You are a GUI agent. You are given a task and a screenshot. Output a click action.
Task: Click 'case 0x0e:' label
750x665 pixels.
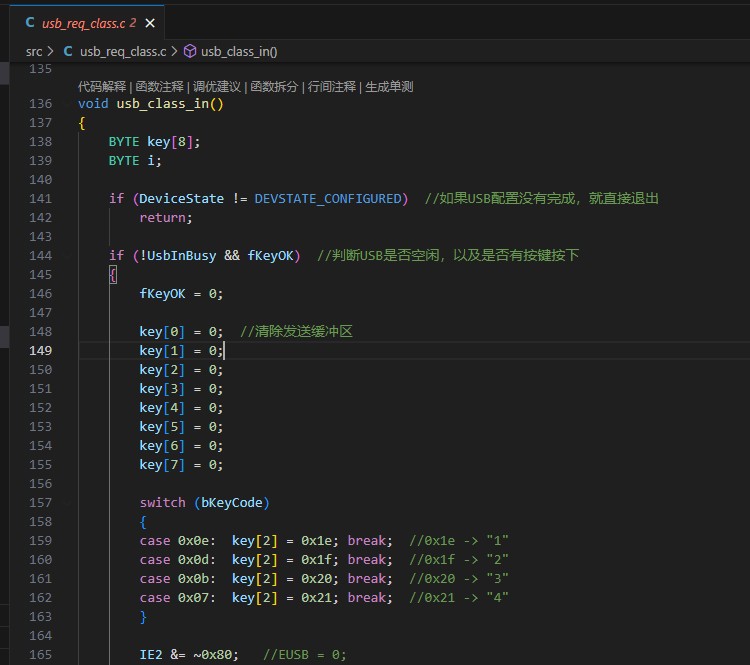pyautogui.click(x=177, y=541)
